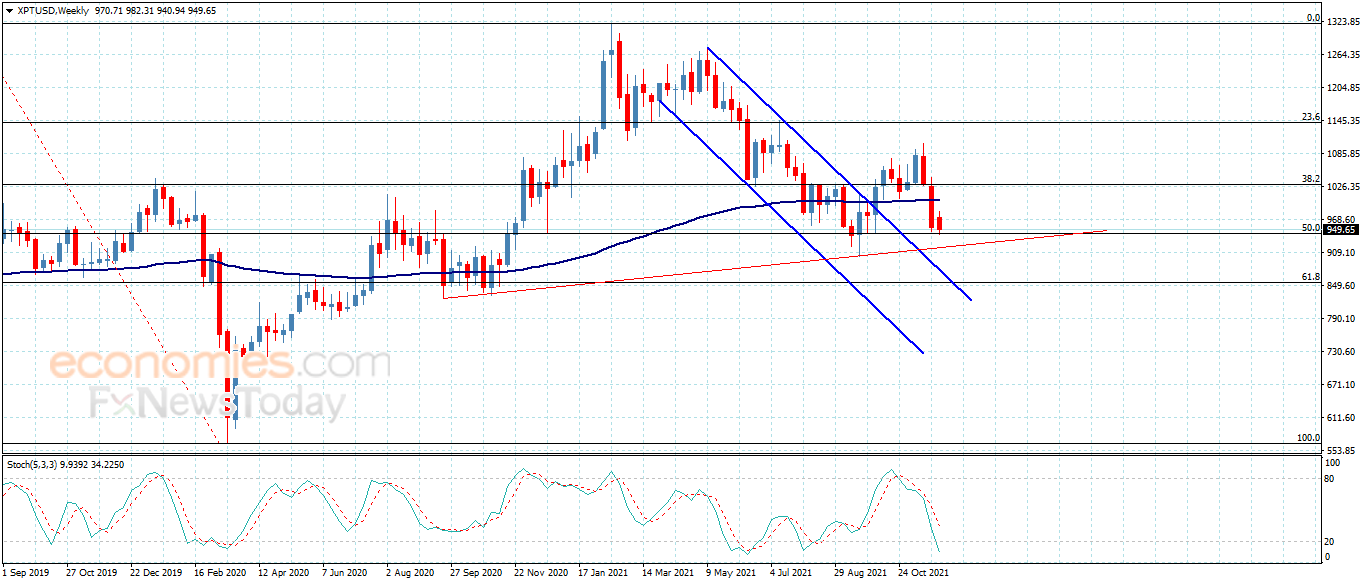Click the 1145.35 price axis label
The image size is (1362, 584).
point(1342,120)
